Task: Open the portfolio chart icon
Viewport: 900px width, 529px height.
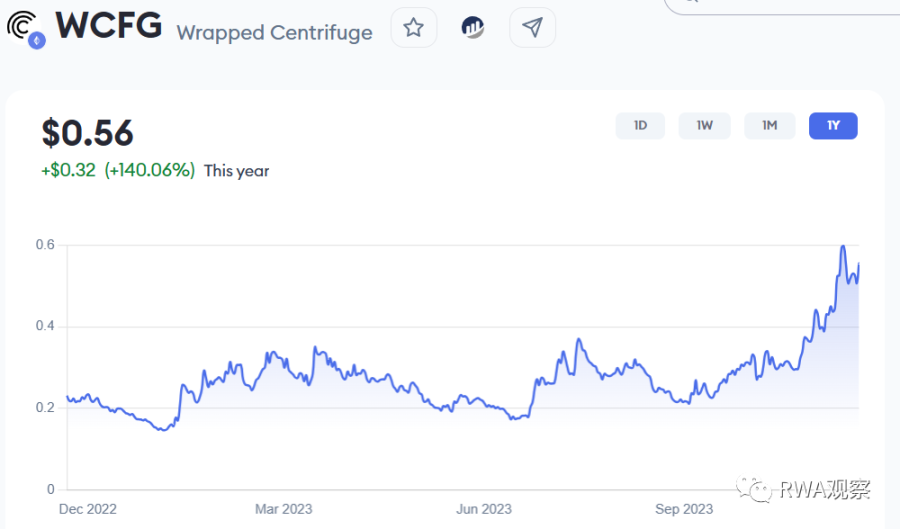Action: 472,27
